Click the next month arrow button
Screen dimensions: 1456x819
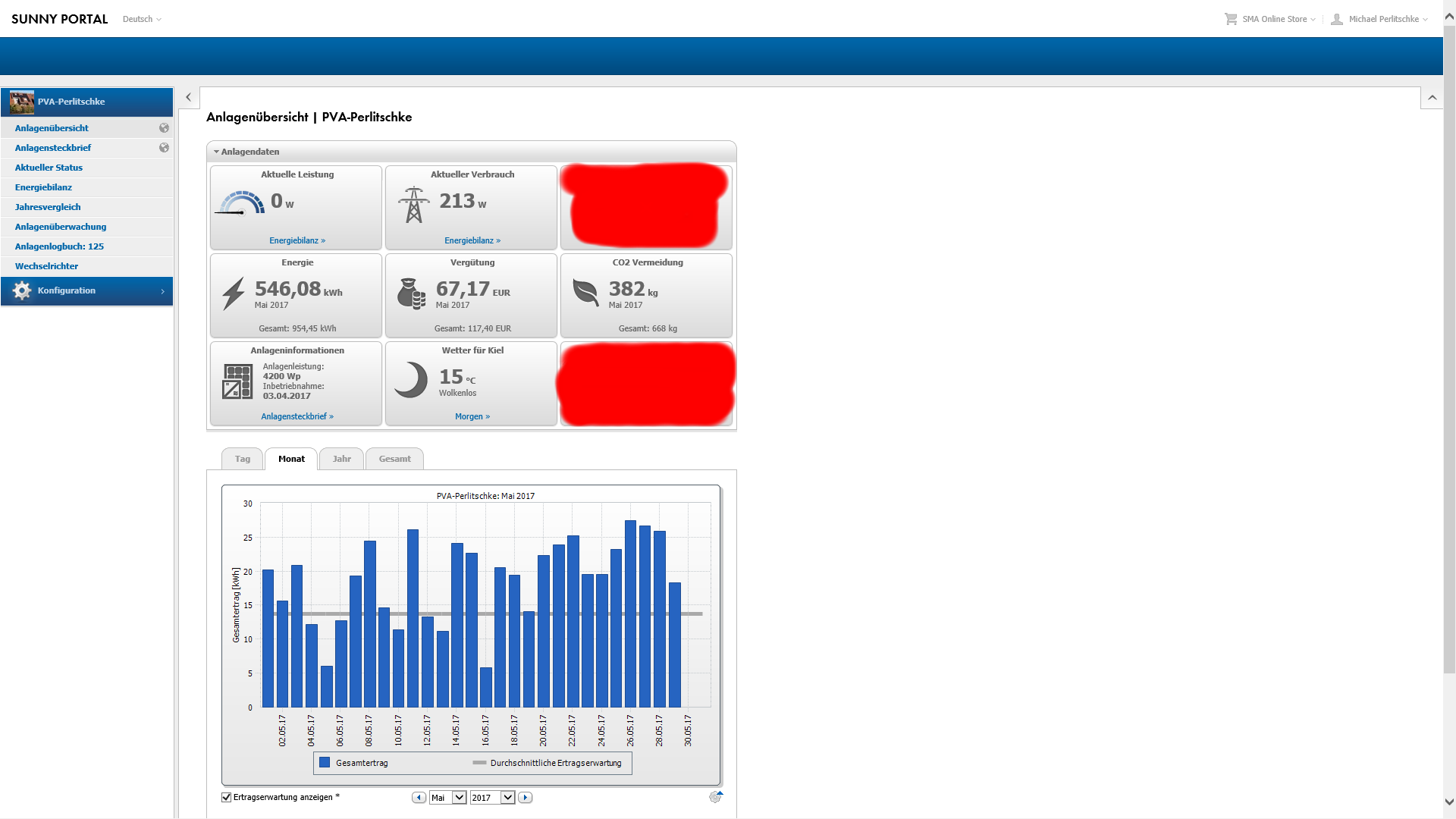pos(525,798)
